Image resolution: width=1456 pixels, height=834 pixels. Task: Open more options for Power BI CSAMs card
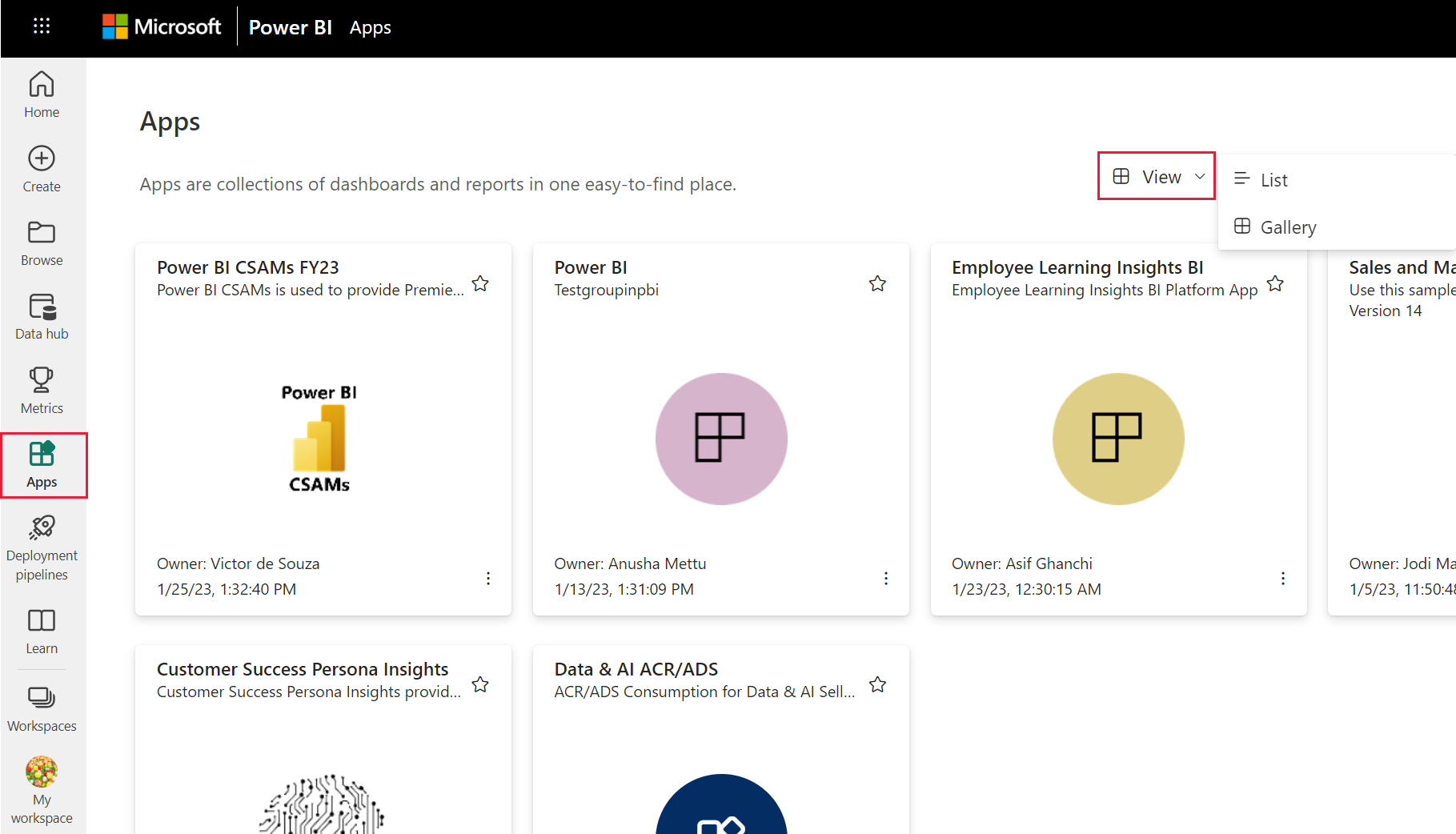(x=488, y=578)
